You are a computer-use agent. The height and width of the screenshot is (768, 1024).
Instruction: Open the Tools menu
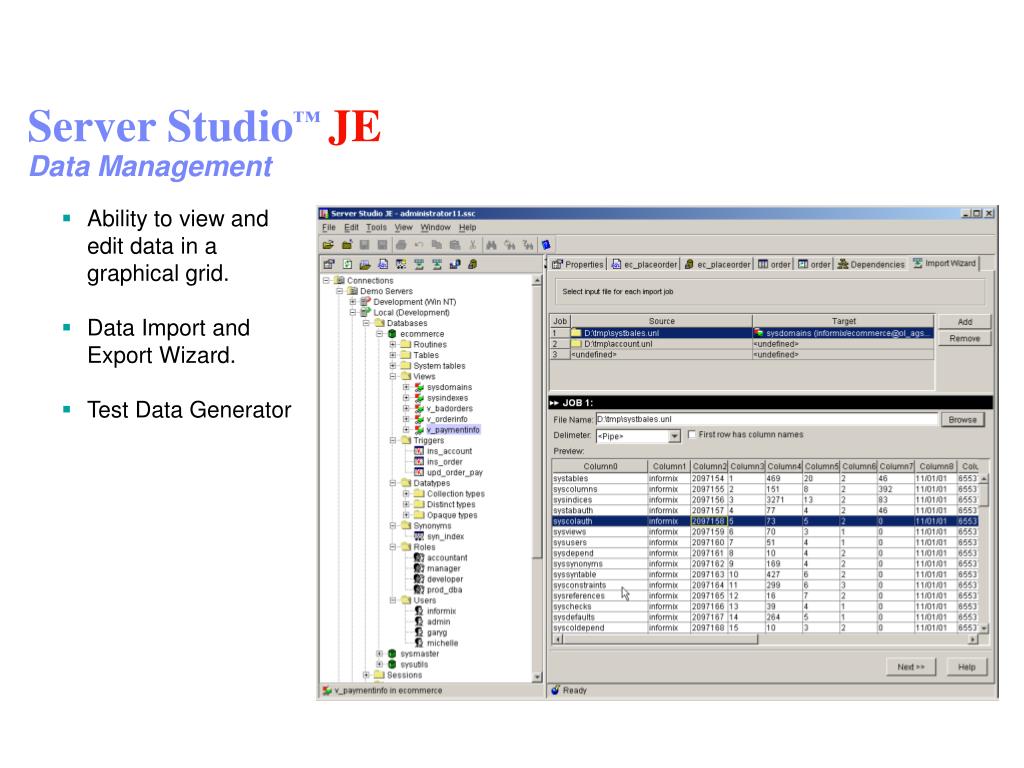click(x=376, y=227)
